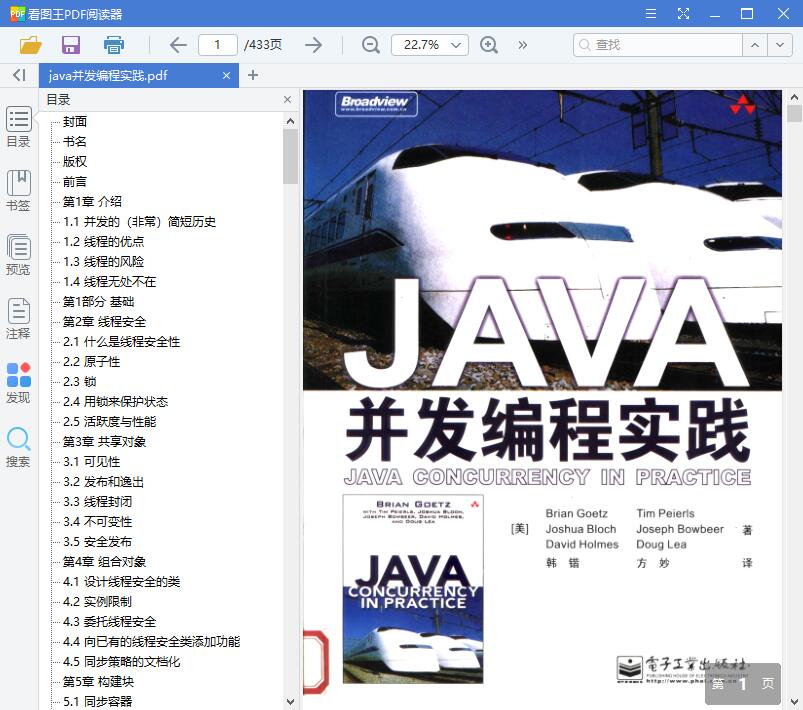The image size is (803, 710).
Task: Open the 注释 annotations sidebar panel
Action: pos(18,319)
